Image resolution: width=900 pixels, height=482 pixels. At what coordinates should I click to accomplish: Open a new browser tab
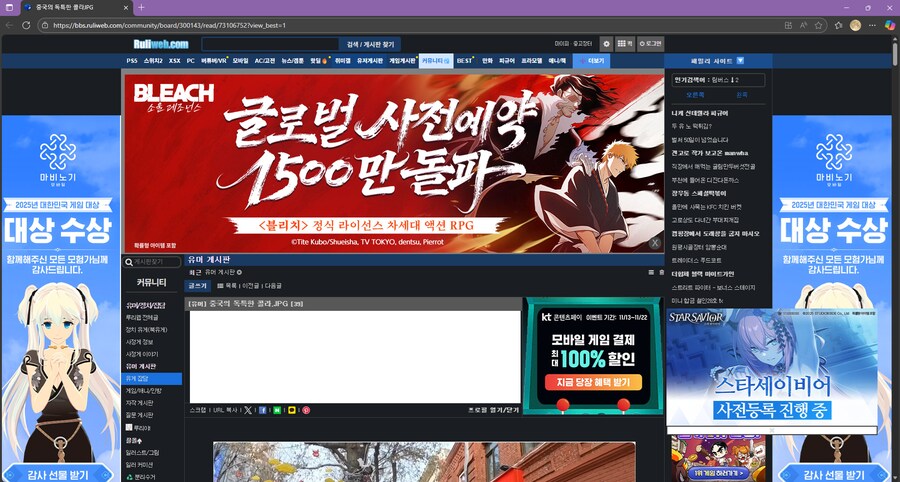coord(141,7)
